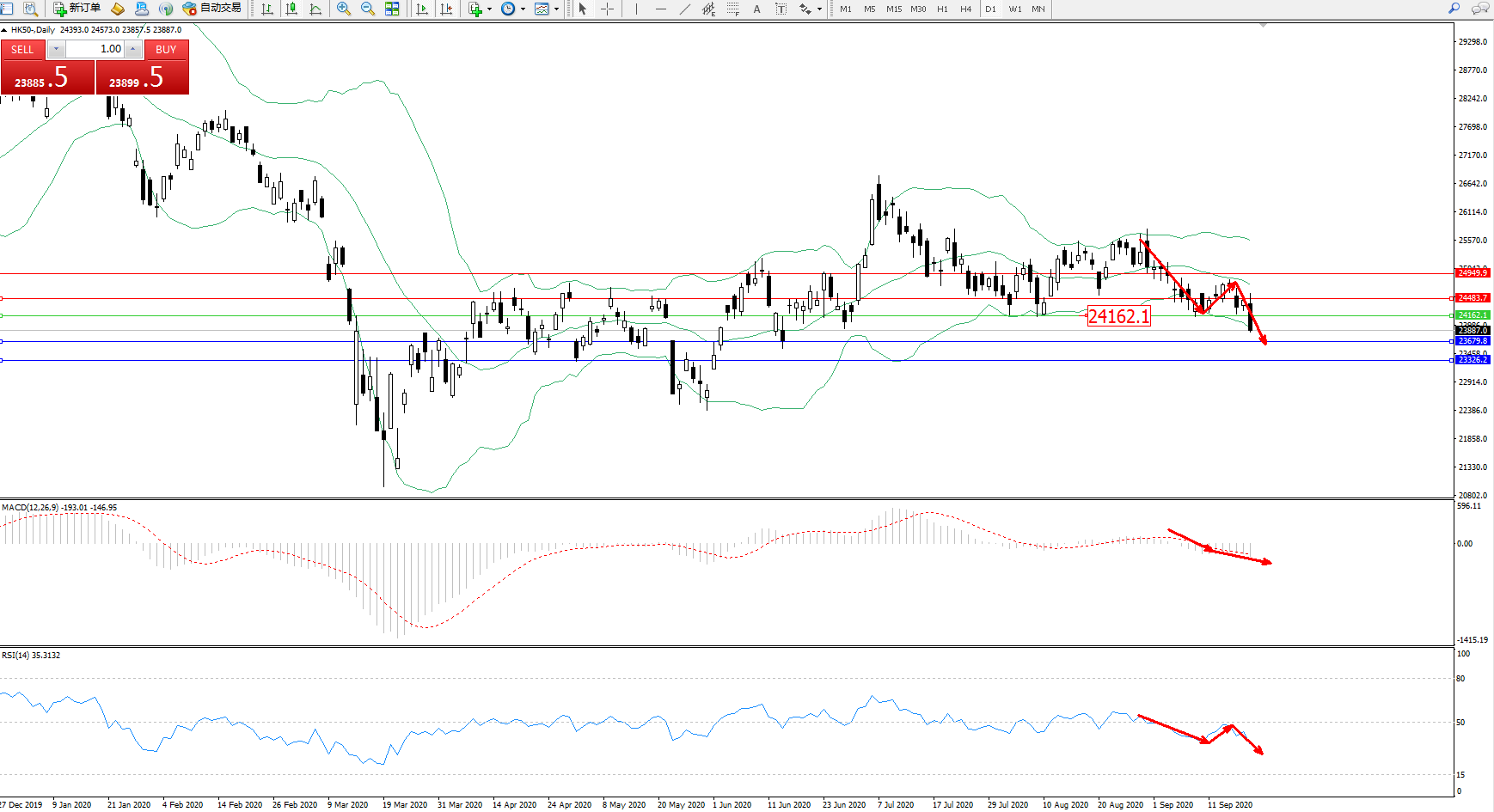Toggle the 自动交易 auto trading button
Screen dimensions: 1494x812
211,9
